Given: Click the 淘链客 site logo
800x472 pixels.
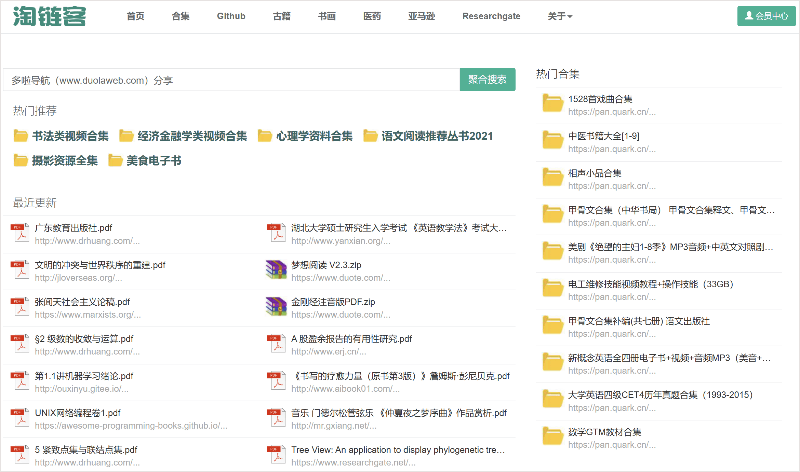Looking at the screenshot, I should click(49, 16).
